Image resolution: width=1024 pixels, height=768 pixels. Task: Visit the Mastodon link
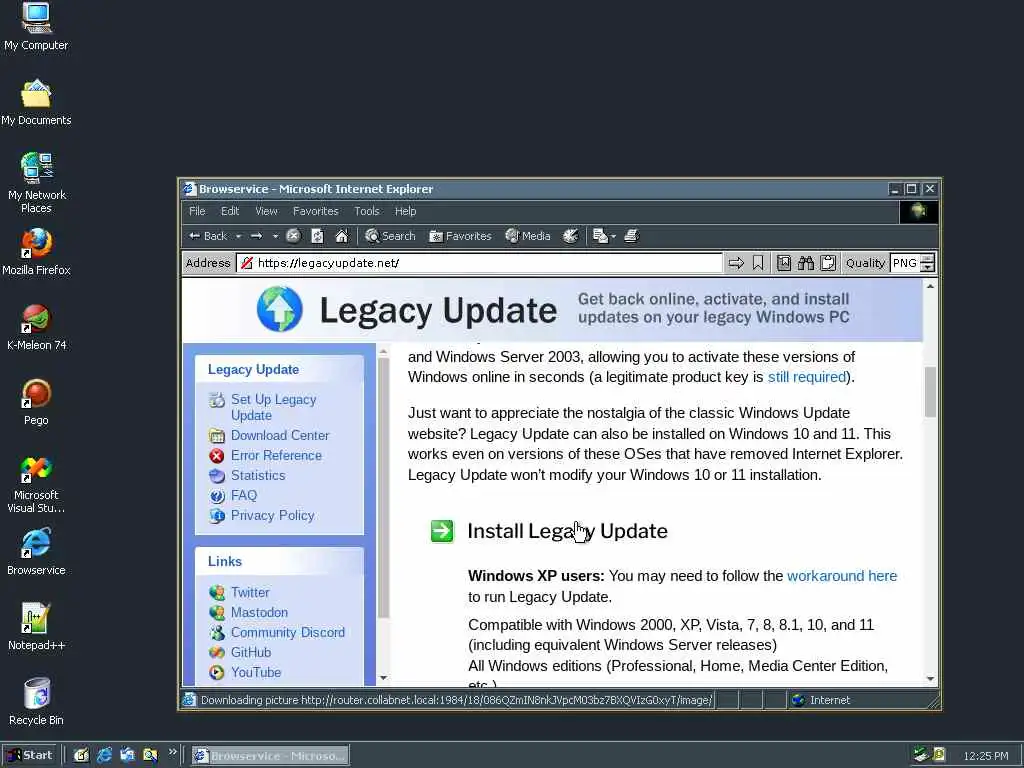pyautogui.click(x=259, y=612)
